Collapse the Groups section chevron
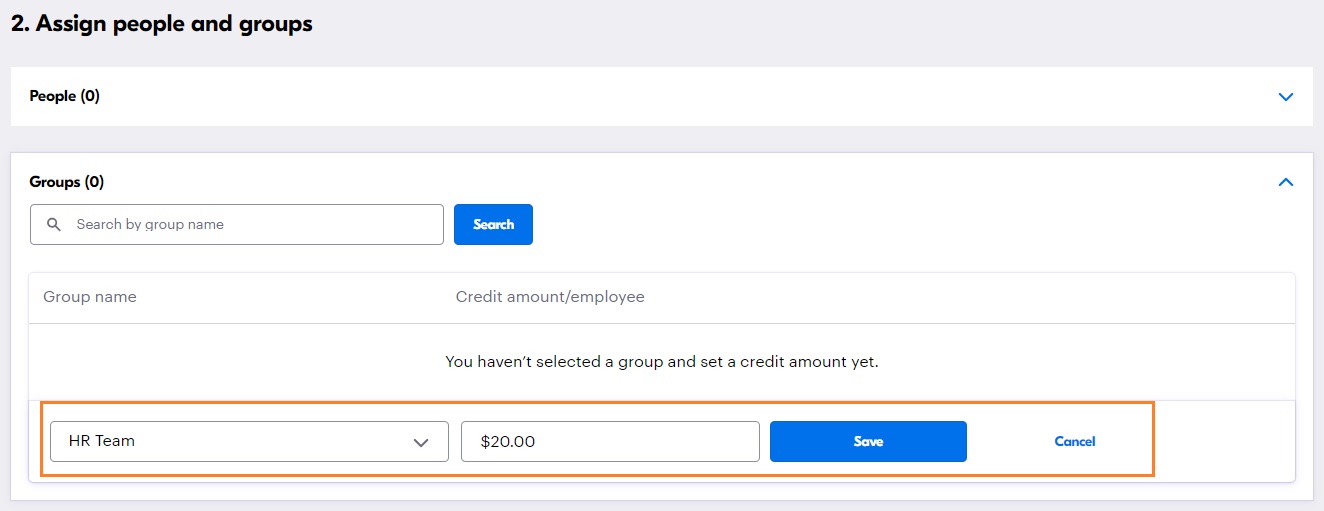Screen dimensions: 1324x511 [x=1286, y=182]
